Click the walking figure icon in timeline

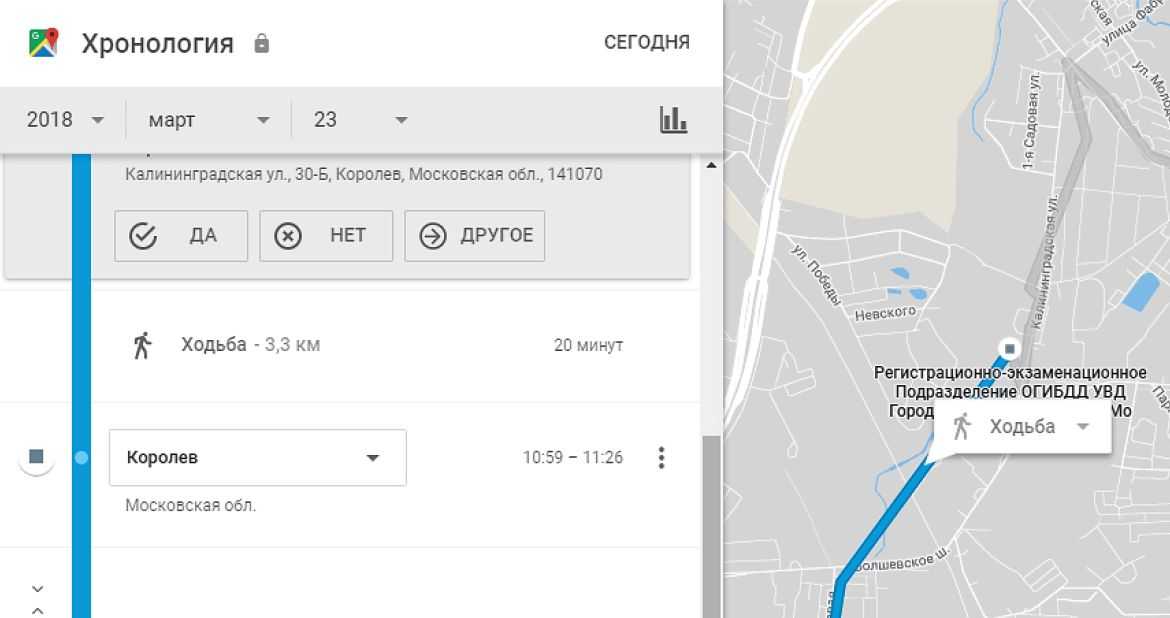click(x=142, y=345)
